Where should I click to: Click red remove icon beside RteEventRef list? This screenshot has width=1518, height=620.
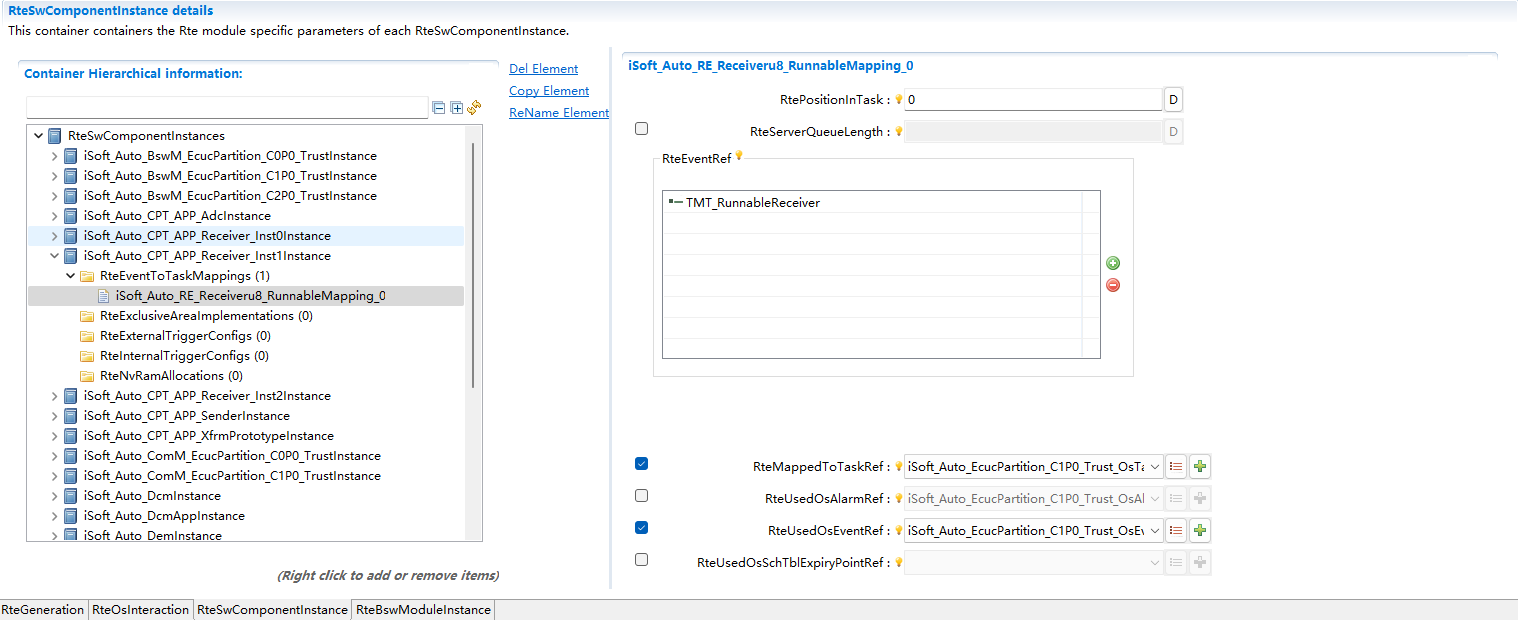1113,285
